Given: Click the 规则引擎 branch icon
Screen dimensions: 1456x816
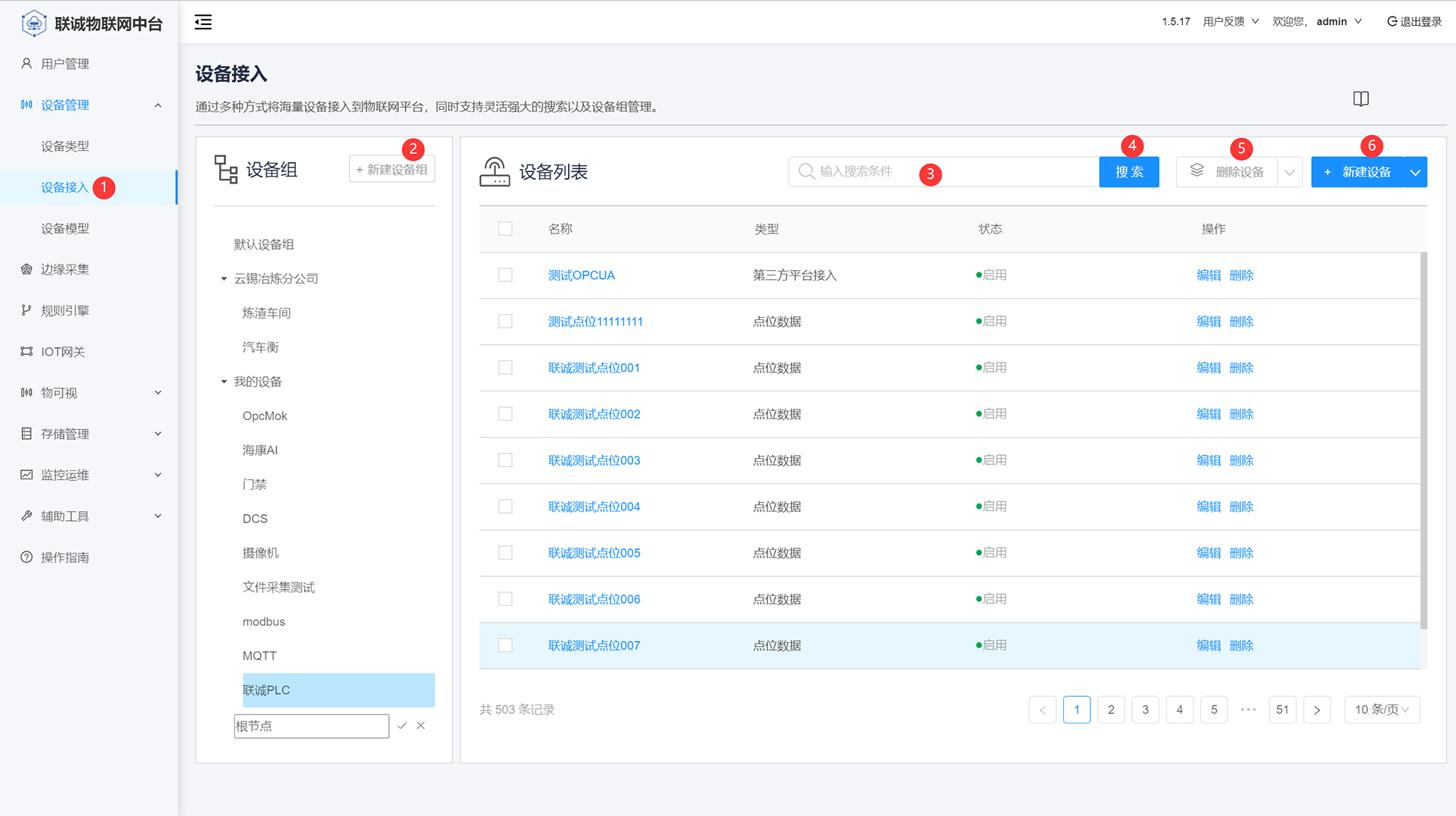Looking at the screenshot, I should click(27, 310).
